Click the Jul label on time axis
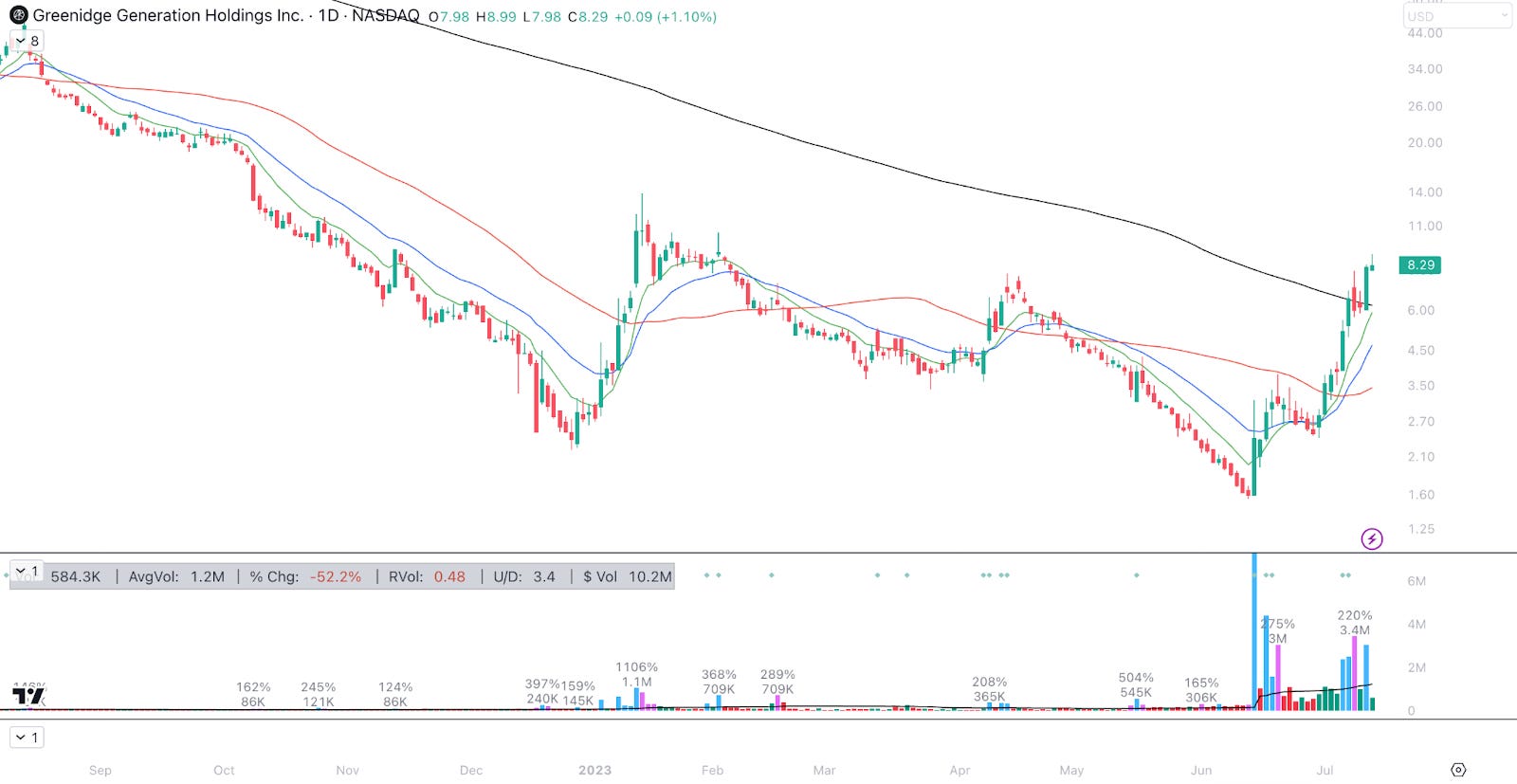Image resolution: width=1517 pixels, height=784 pixels. [1325, 770]
